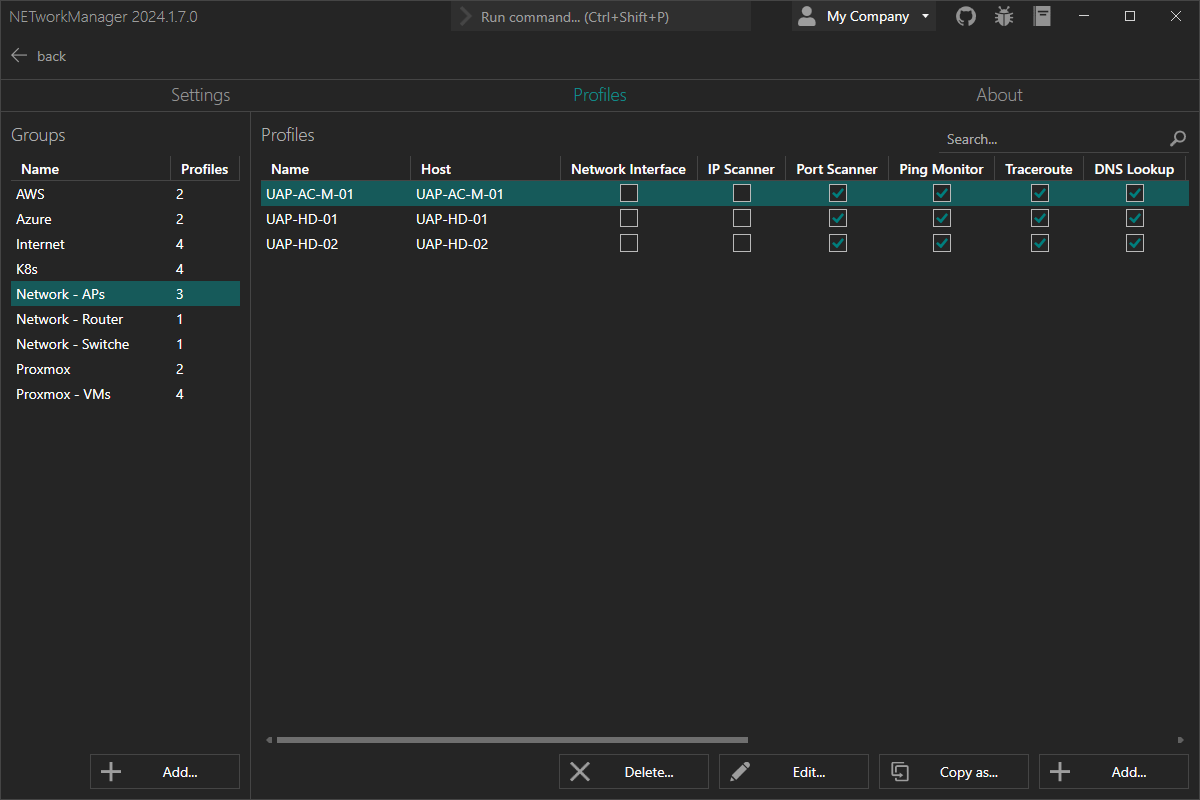Select the AWS group

125,194
